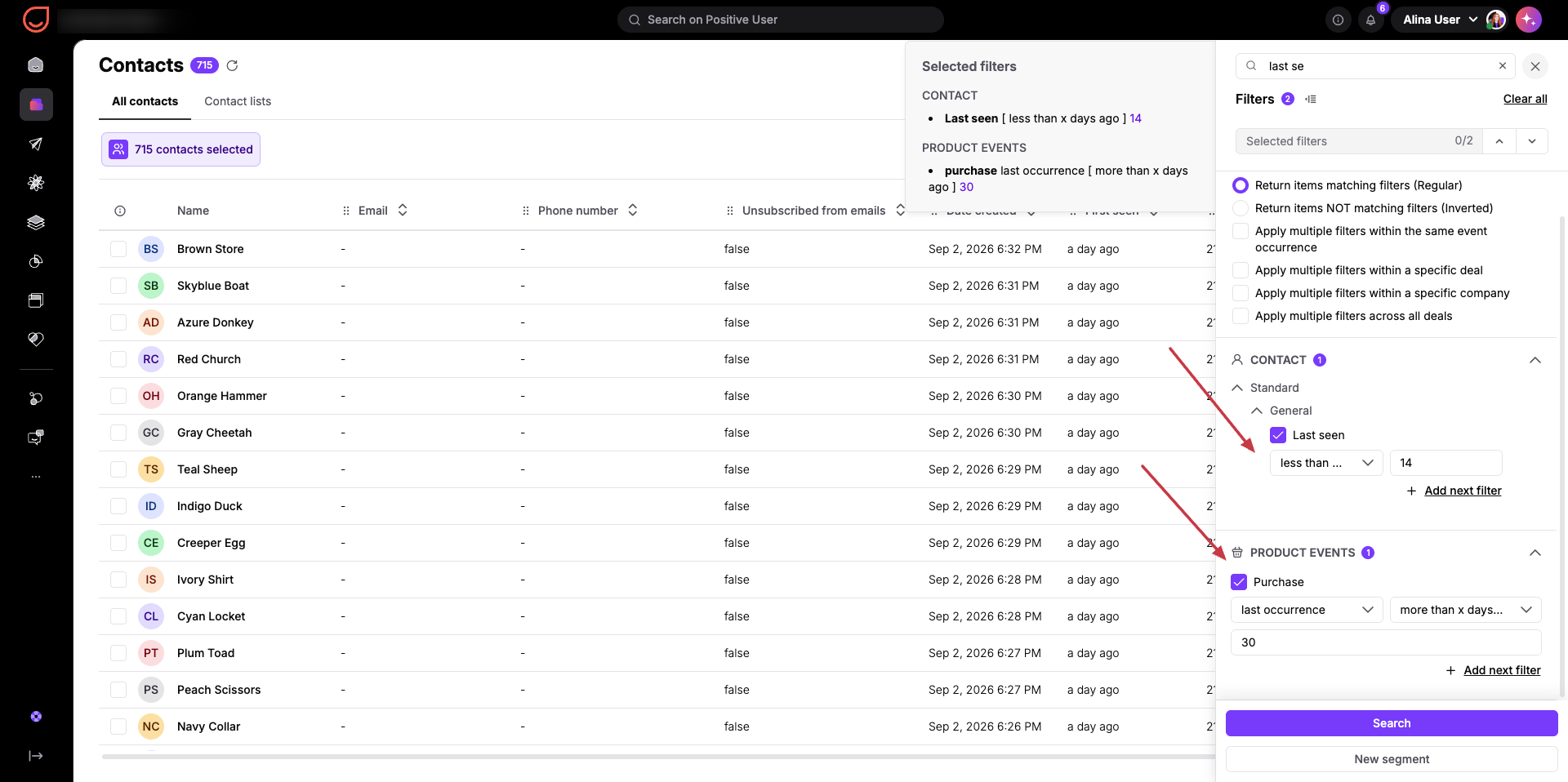
Task: Open the less than condition dropdown
Action: [1326, 463]
